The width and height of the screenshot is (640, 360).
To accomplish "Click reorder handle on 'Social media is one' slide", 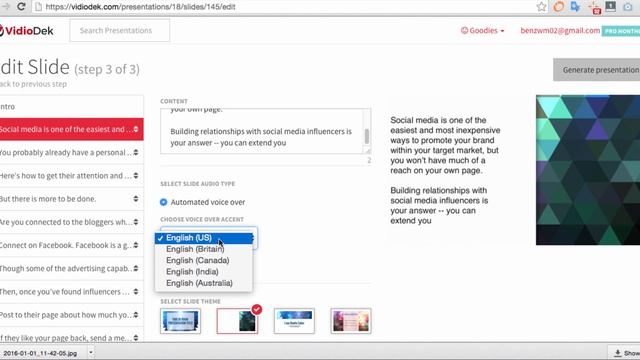I will click(x=136, y=129).
